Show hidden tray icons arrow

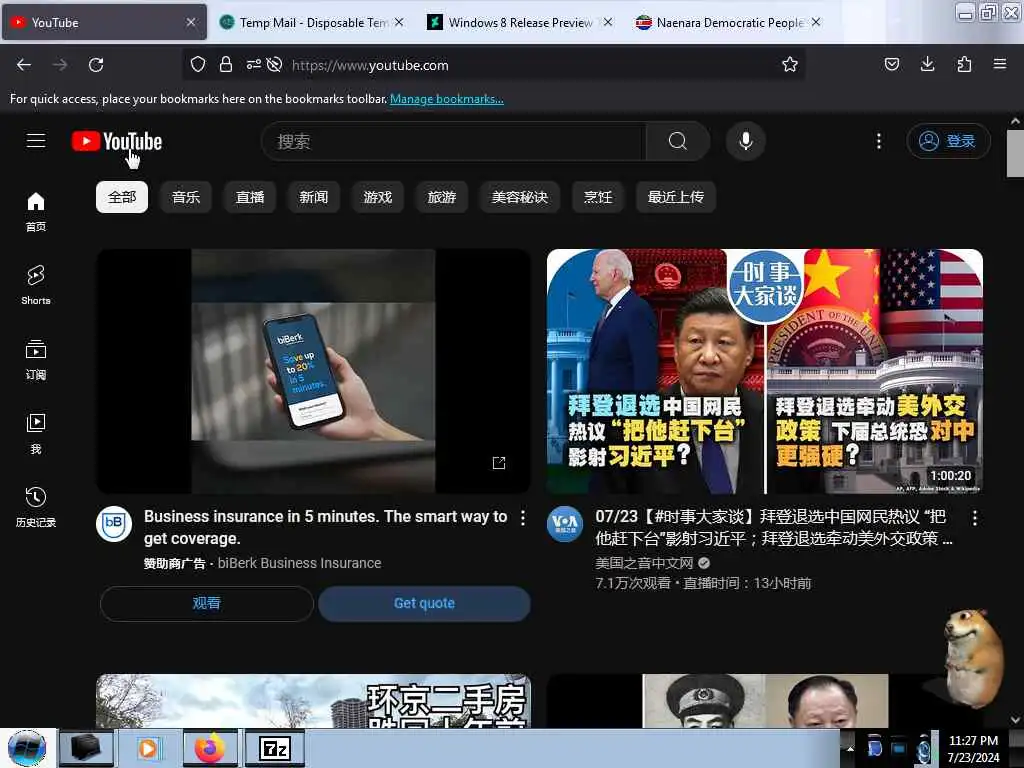(x=850, y=749)
